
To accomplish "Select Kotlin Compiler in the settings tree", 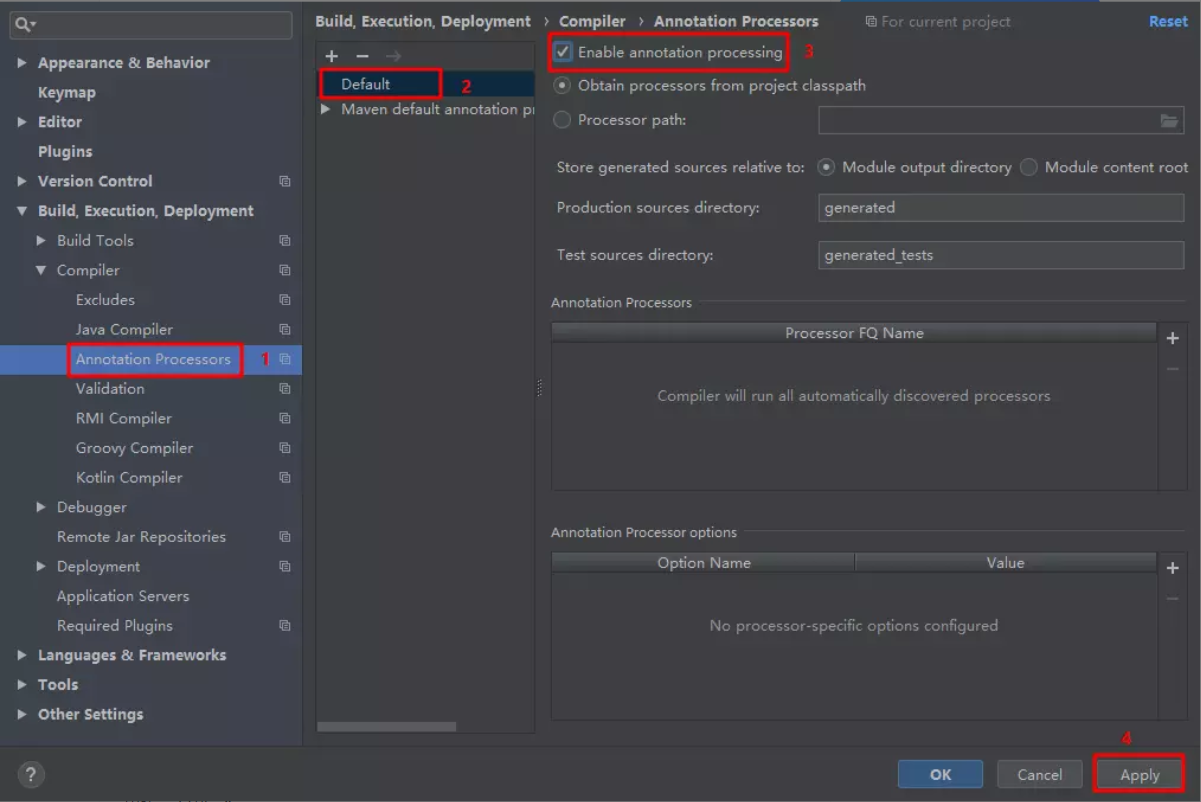I will pyautogui.click(x=129, y=477).
